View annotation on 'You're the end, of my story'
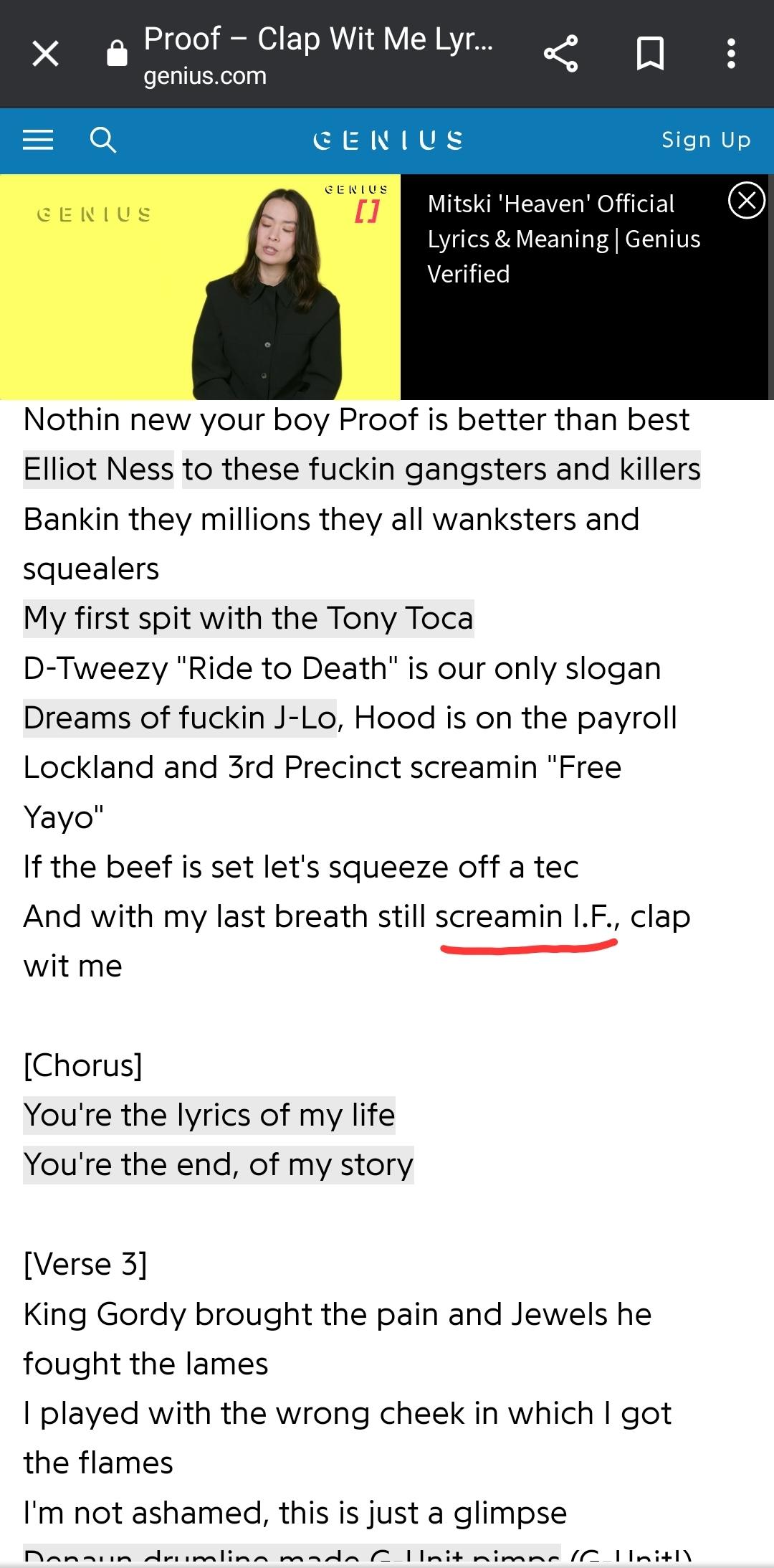This screenshot has height=1568, width=774. pos(219,1165)
